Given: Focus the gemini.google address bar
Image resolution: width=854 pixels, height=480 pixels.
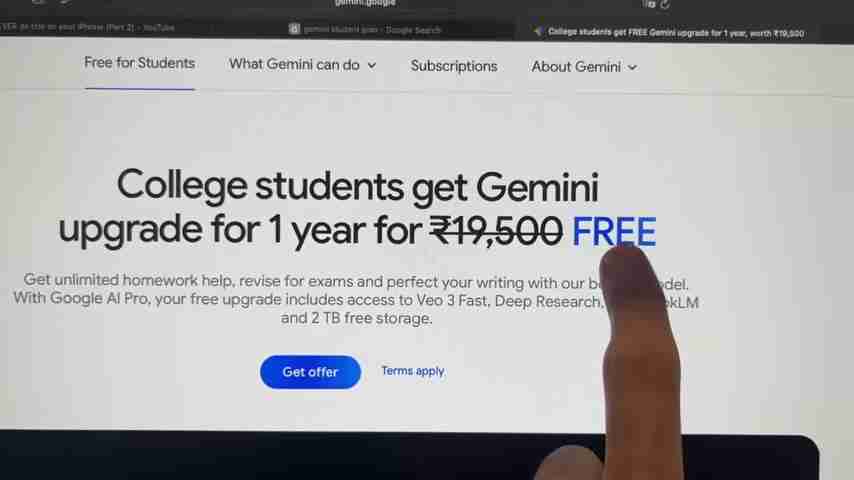Looking at the screenshot, I should click(x=365, y=3).
